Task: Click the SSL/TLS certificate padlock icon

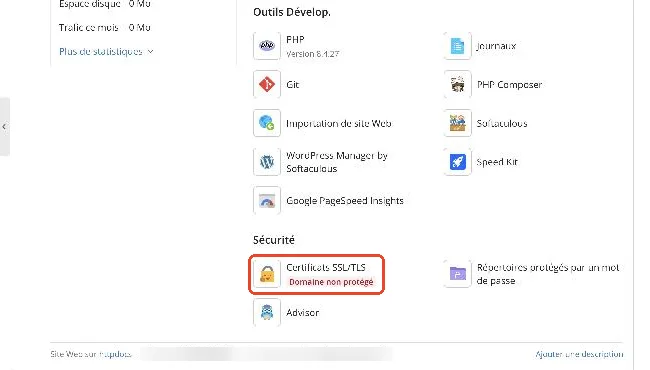Action: (x=267, y=274)
